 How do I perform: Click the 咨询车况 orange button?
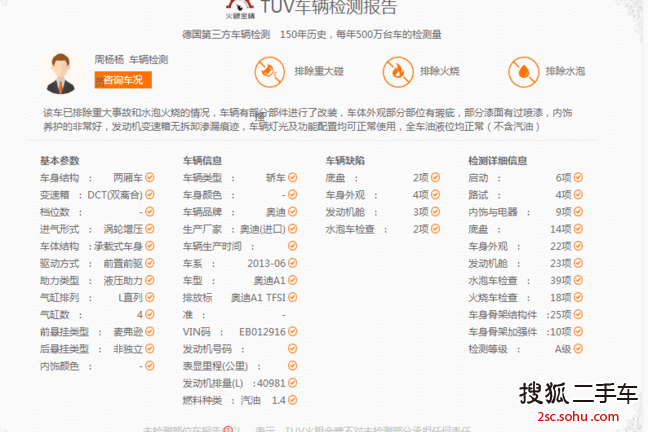pyautogui.click(x=123, y=80)
